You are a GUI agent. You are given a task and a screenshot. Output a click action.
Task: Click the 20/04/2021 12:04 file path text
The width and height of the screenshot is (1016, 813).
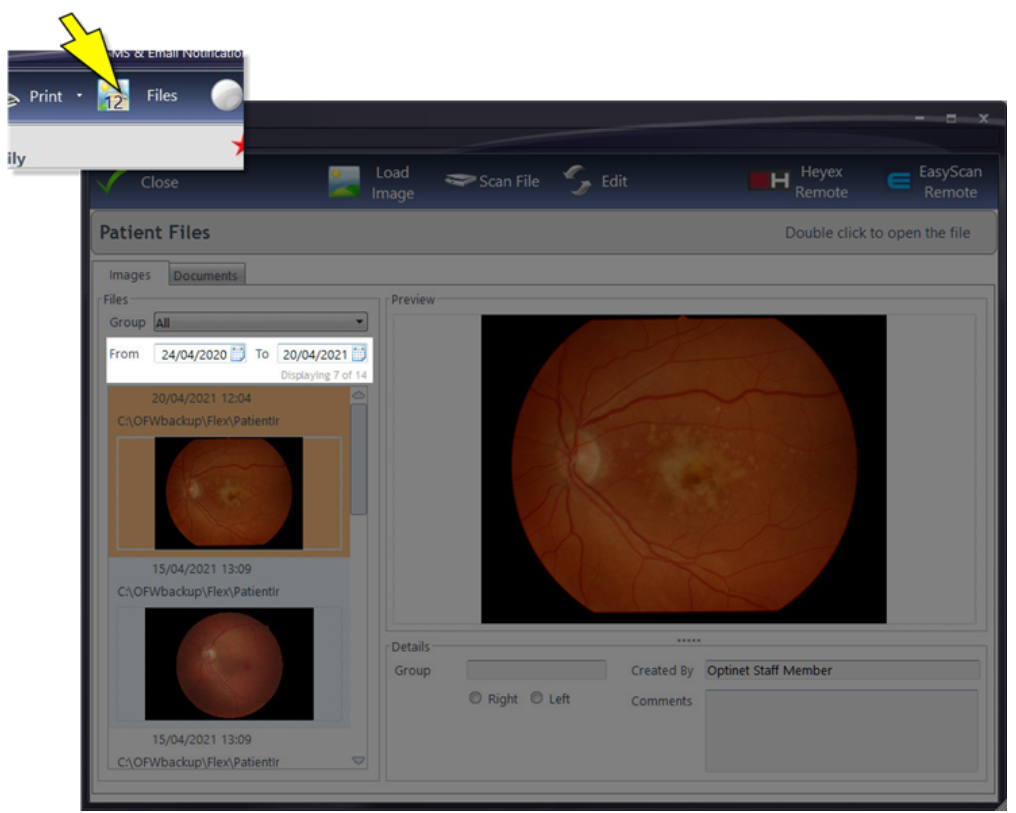(x=198, y=421)
